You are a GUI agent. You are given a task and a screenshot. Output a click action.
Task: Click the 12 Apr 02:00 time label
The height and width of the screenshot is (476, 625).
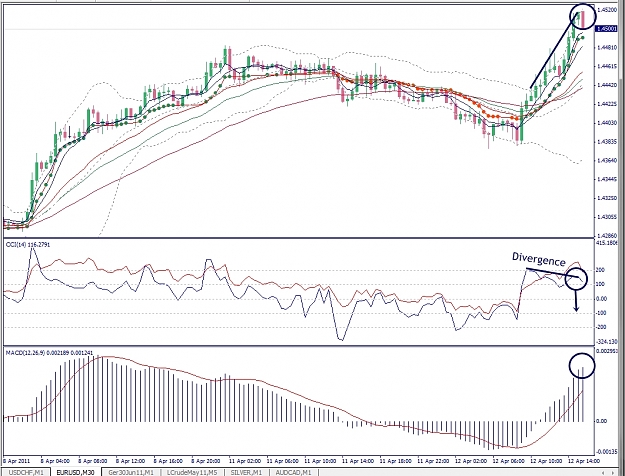471,461
